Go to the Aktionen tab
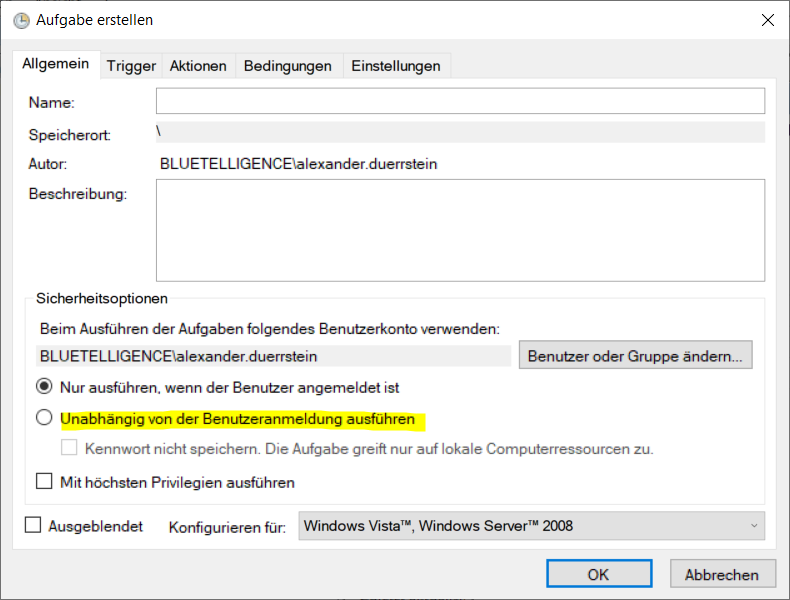Image resolution: width=790 pixels, height=600 pixels. click(198, 66)
